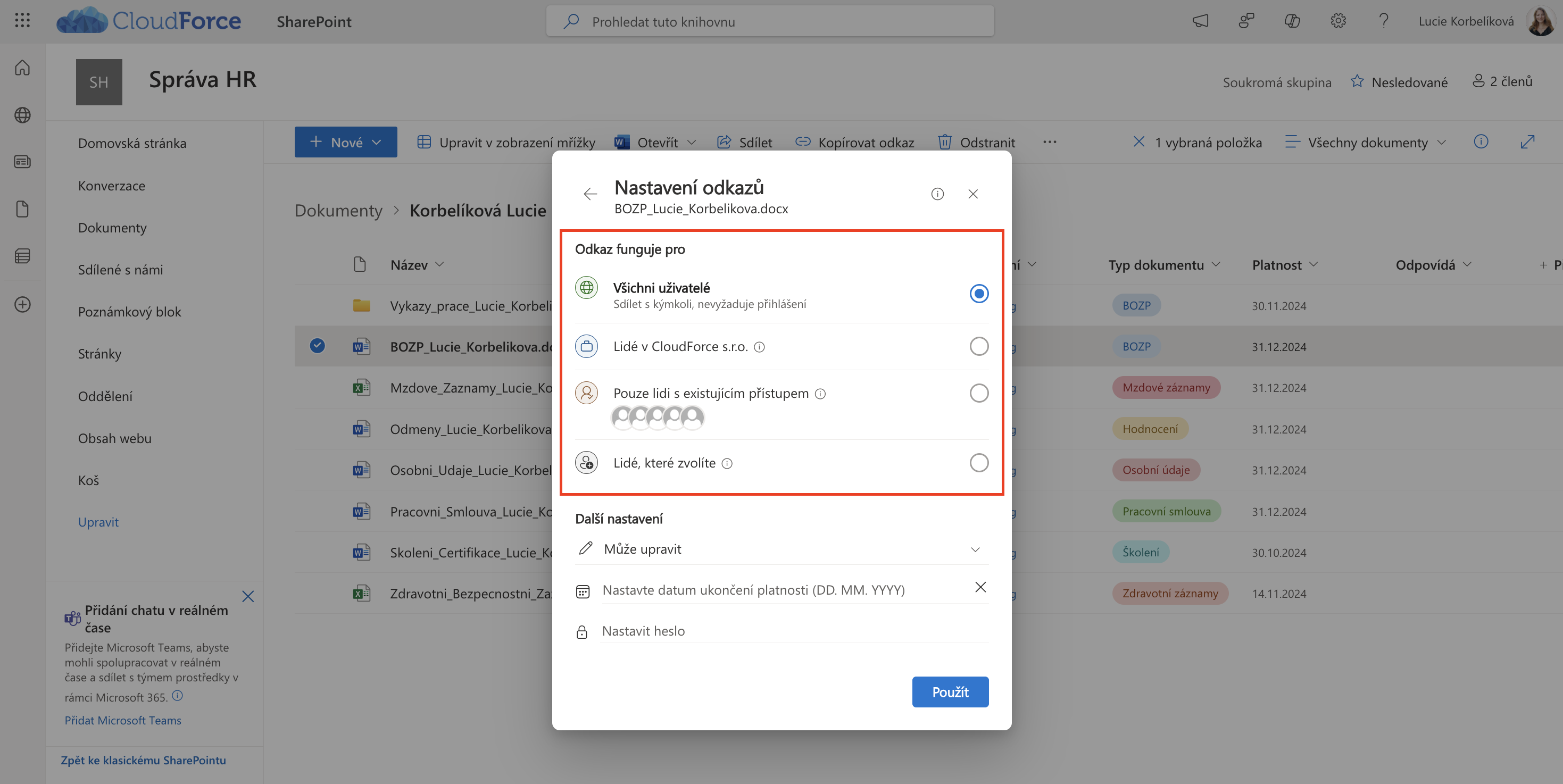Viewport: 1563px width, 784px height.
Task: Click Kopírovat odkaz in the toolbar
Action: pyautogui.click(x=854, y=143)
